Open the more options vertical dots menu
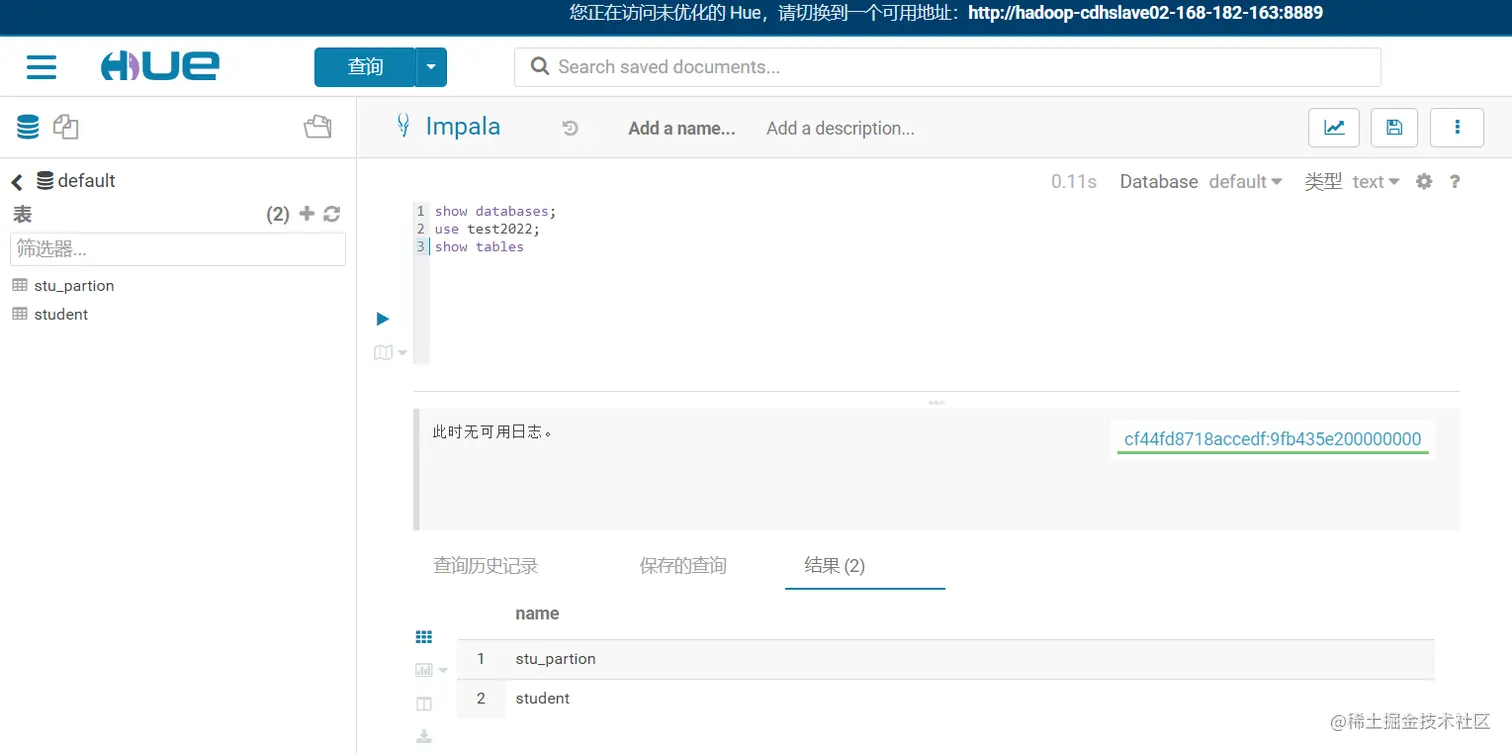Image resolution: width=1512 pixels, height=753 pixels. point(1457,127)
